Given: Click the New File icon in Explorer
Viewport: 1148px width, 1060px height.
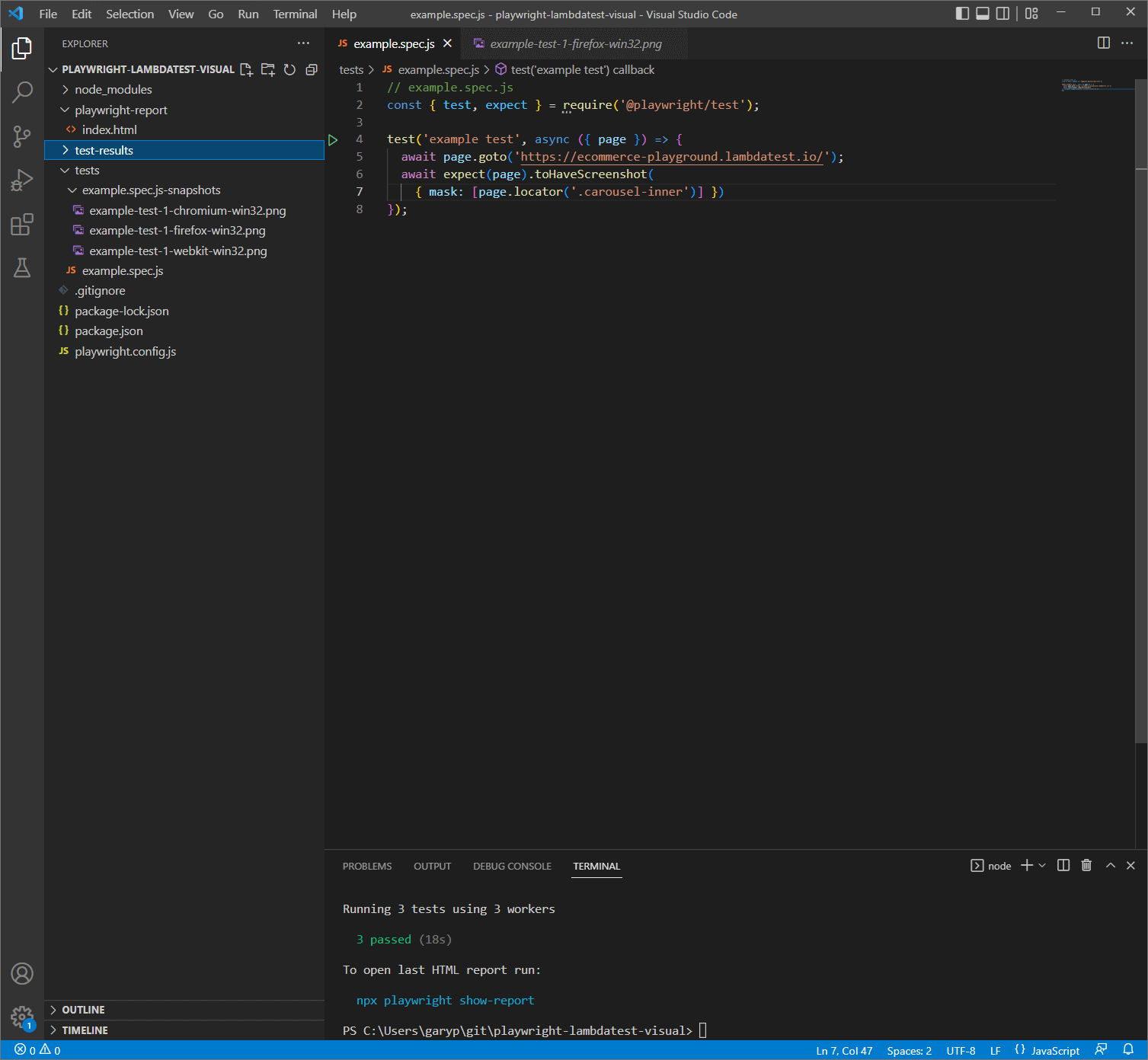Looking at the screenshot, I should (x=246, y=69).
